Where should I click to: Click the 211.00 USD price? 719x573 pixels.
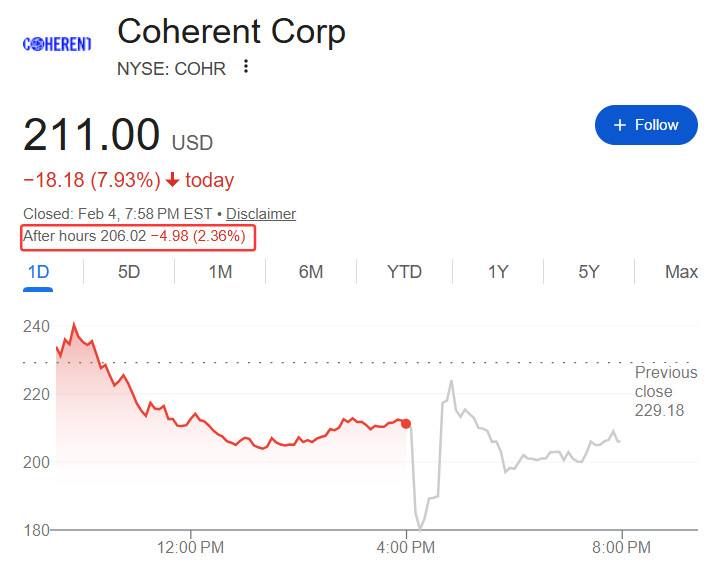[x=118, y=136]
